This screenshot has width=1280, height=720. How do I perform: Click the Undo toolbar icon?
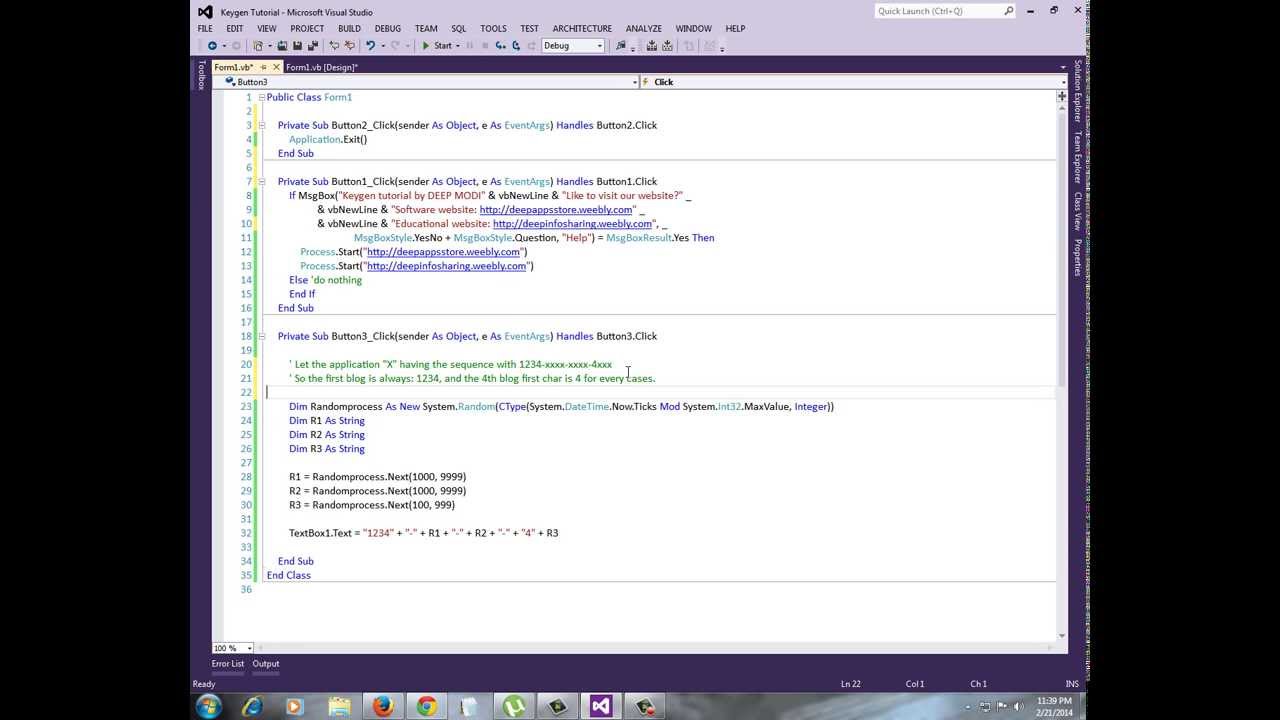pos(370,45)
